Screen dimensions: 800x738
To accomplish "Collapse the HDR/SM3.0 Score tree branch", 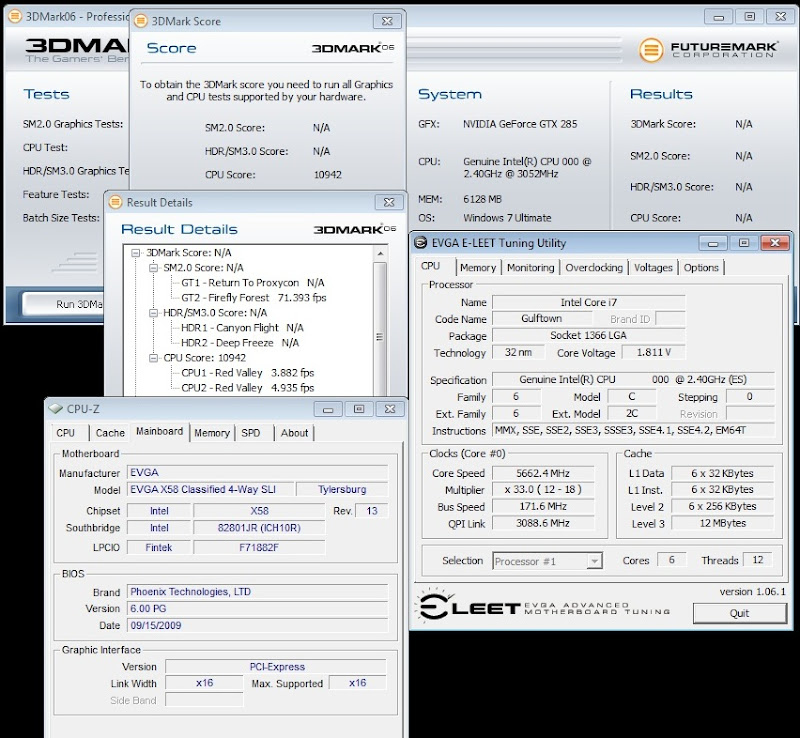I will coord(154,313).
